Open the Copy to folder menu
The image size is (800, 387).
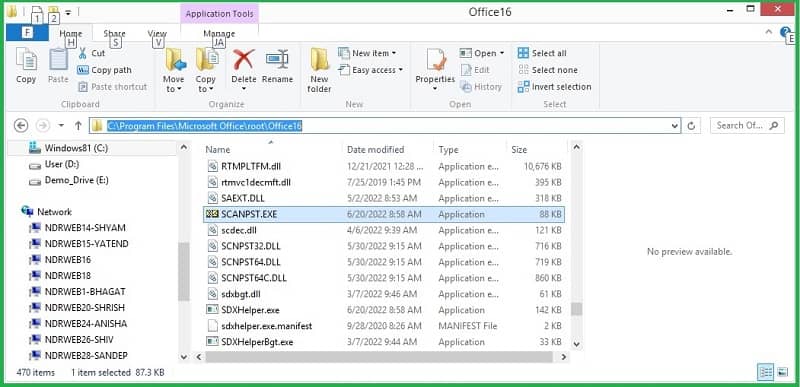click(206, 70)
